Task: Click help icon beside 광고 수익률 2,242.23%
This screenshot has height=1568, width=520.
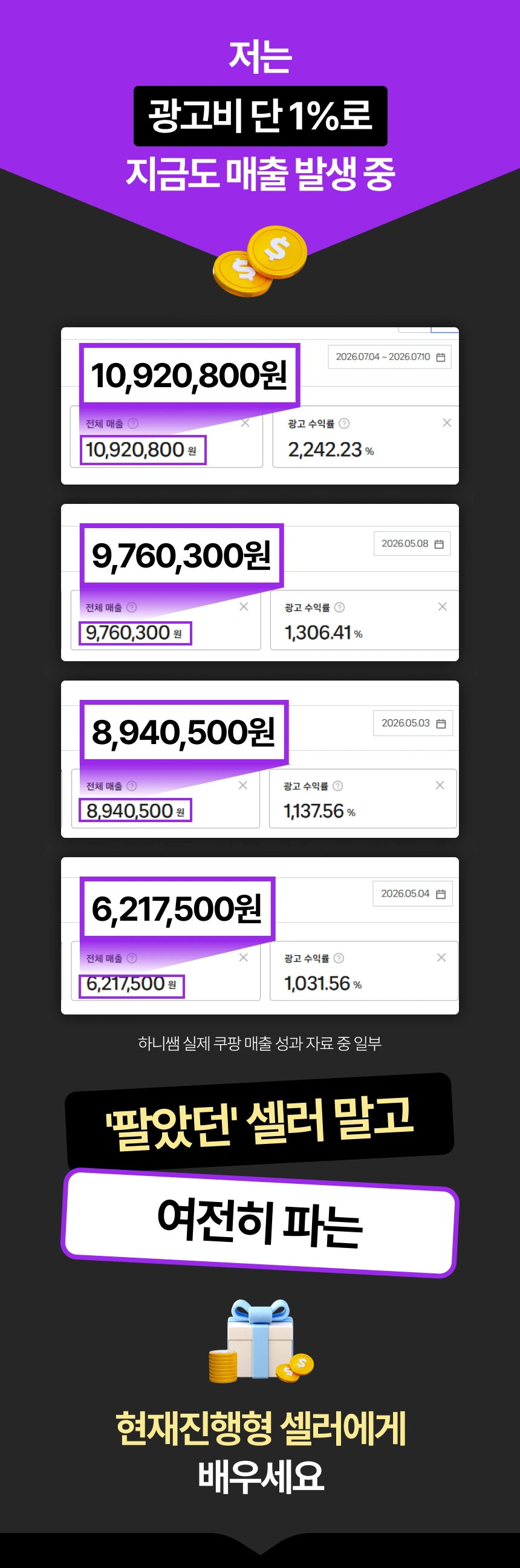Action: click(344, 423)
